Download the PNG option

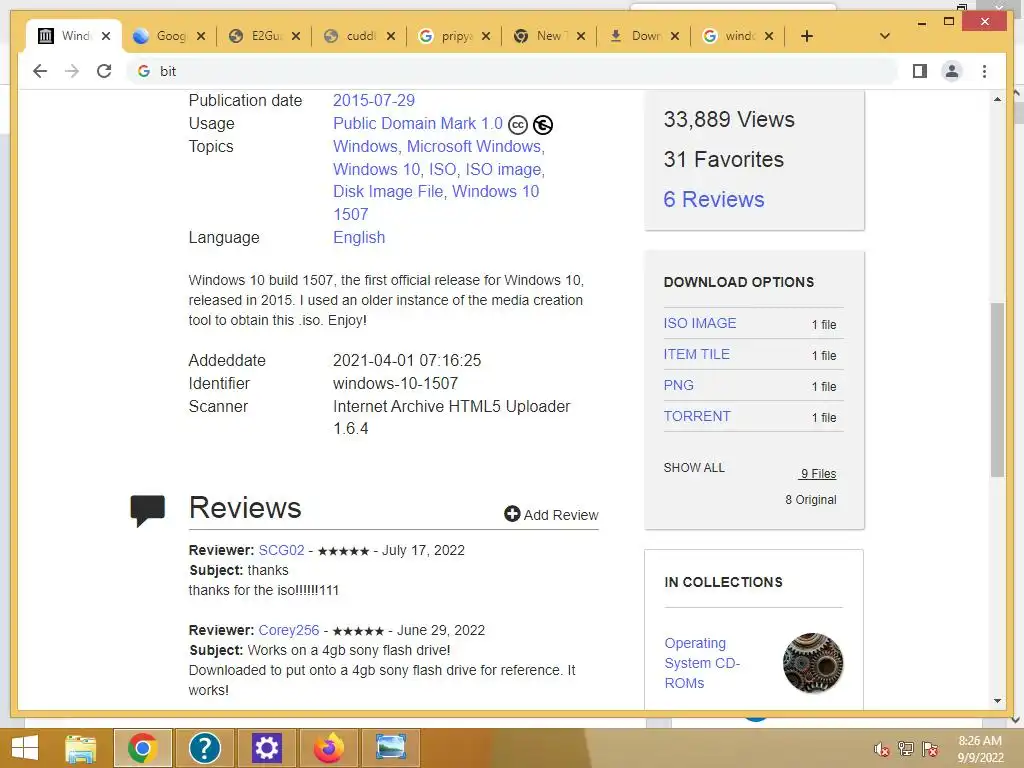[679, 385]
